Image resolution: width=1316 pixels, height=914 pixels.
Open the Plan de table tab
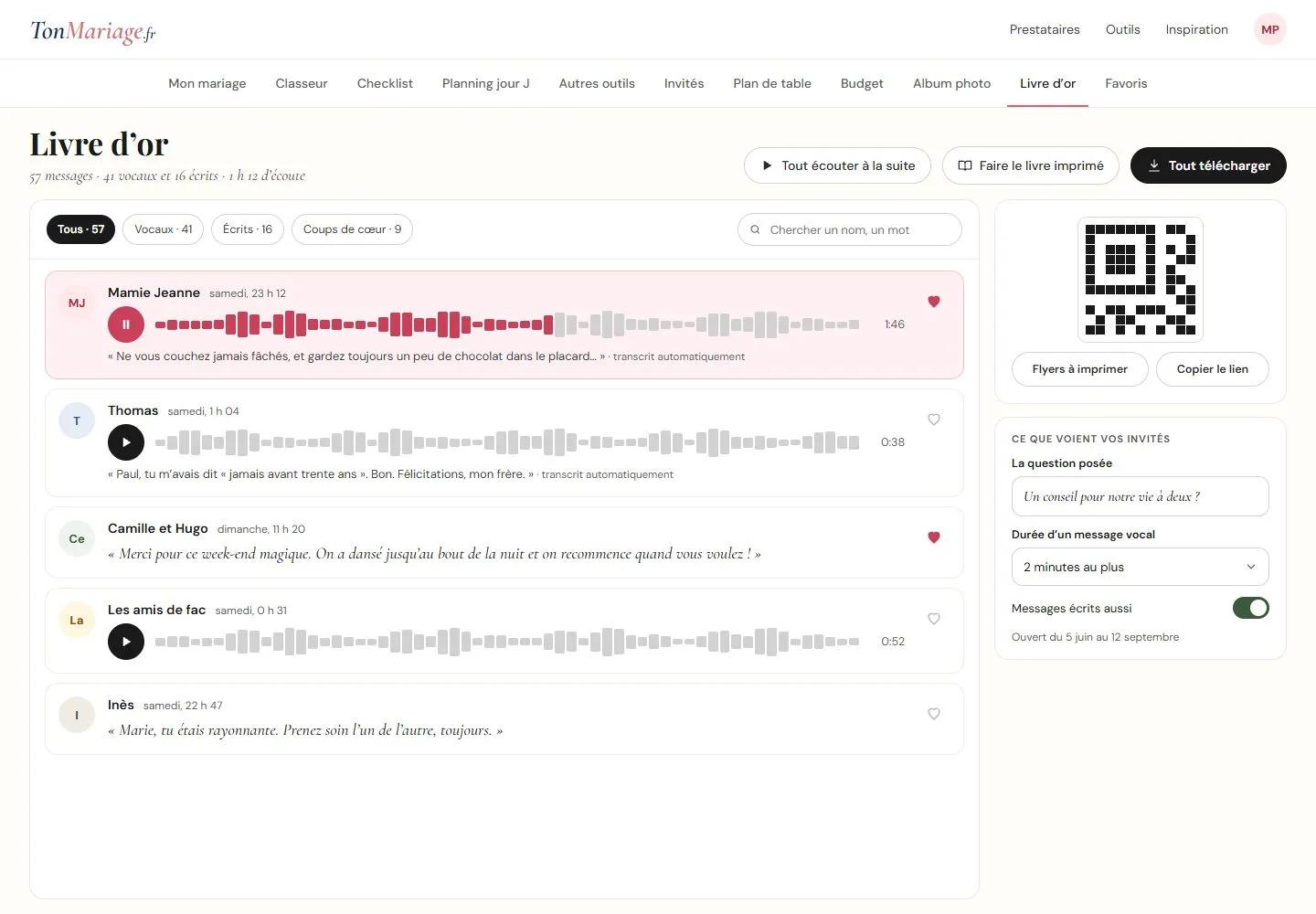coord(772,83)
